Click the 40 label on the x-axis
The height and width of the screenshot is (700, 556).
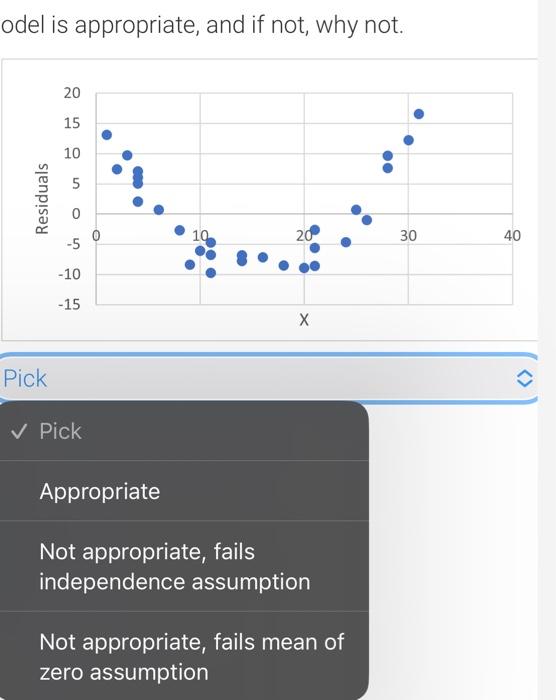coord(512,236)
